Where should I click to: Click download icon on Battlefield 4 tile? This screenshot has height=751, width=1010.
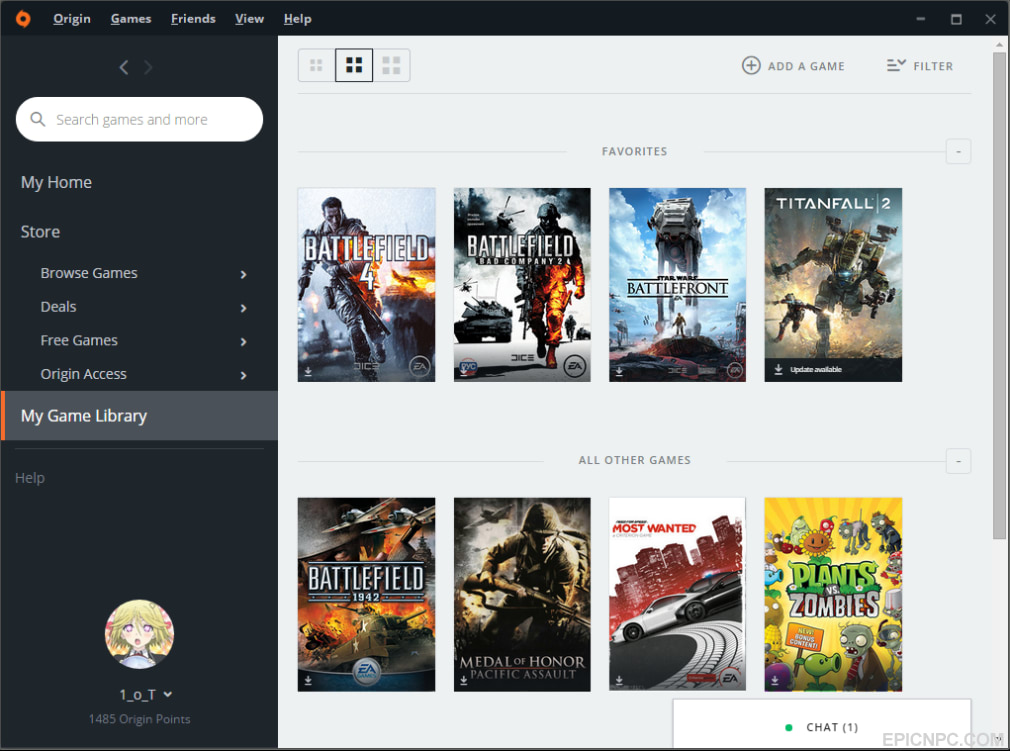pos(308,372)
